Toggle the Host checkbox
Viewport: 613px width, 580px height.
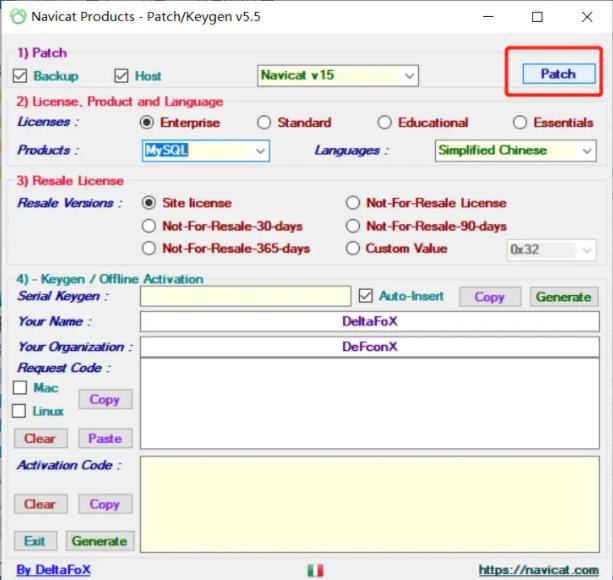(121, 76)
